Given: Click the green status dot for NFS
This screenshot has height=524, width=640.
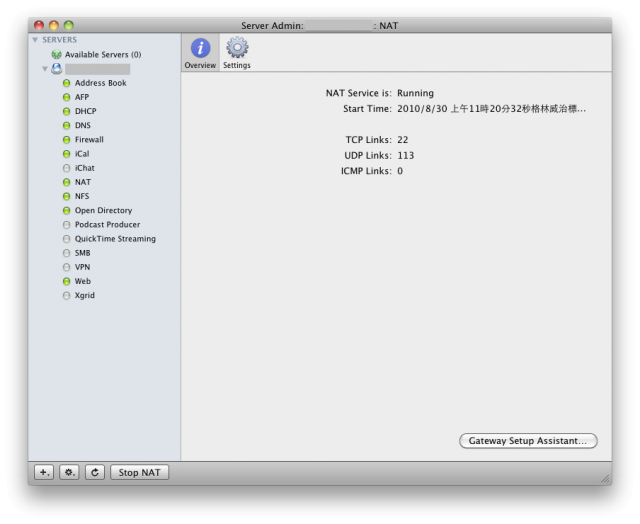Looking at the screenshot, I should coord(67,196).
